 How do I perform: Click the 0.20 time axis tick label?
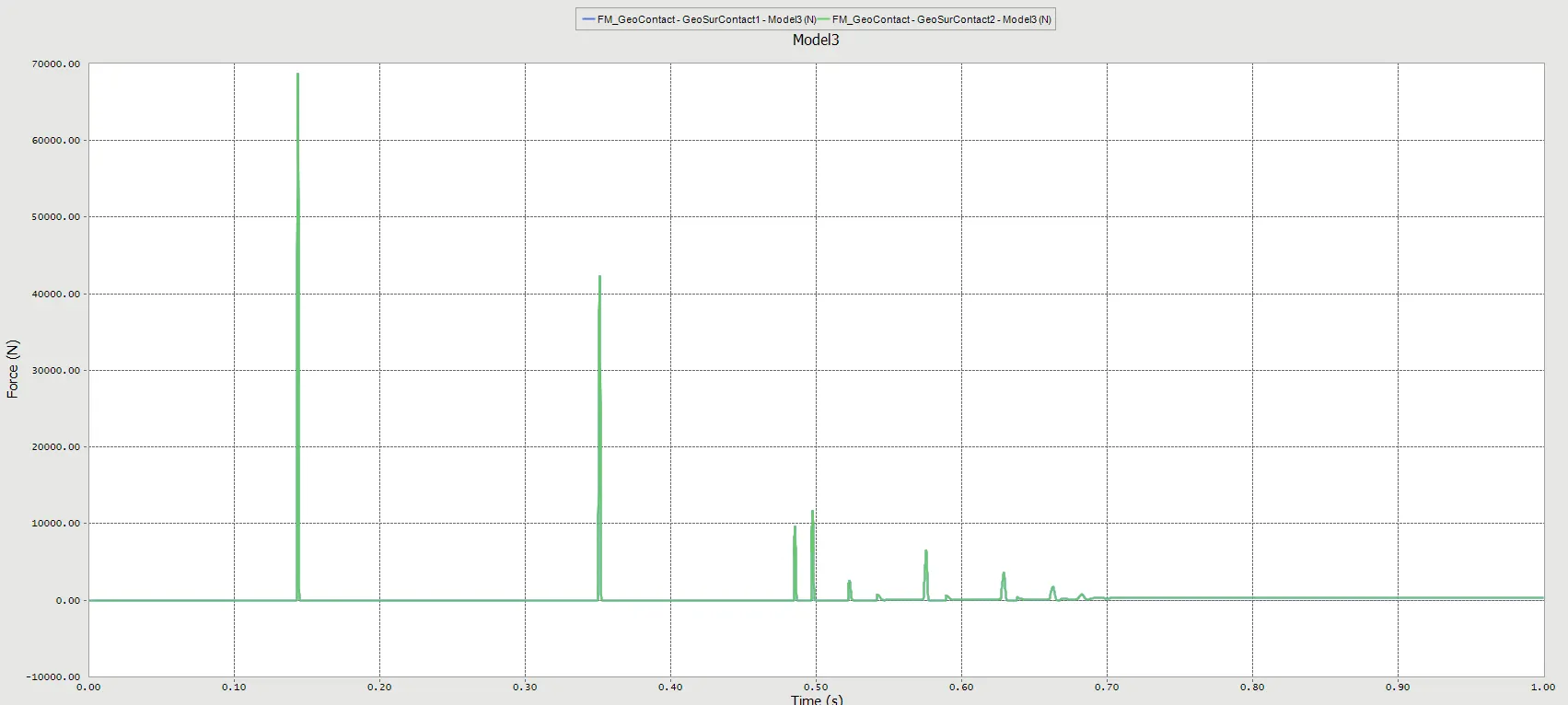379,687
